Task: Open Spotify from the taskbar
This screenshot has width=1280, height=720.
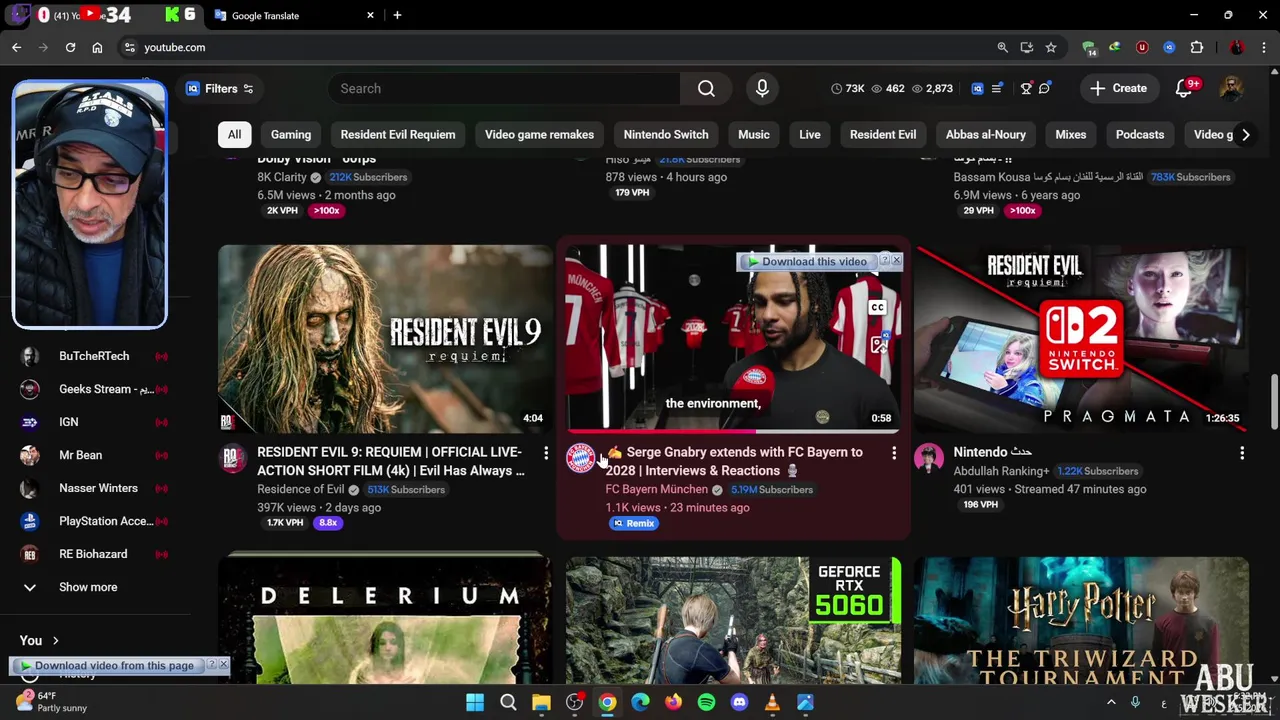Action: [x=706, y=702]
